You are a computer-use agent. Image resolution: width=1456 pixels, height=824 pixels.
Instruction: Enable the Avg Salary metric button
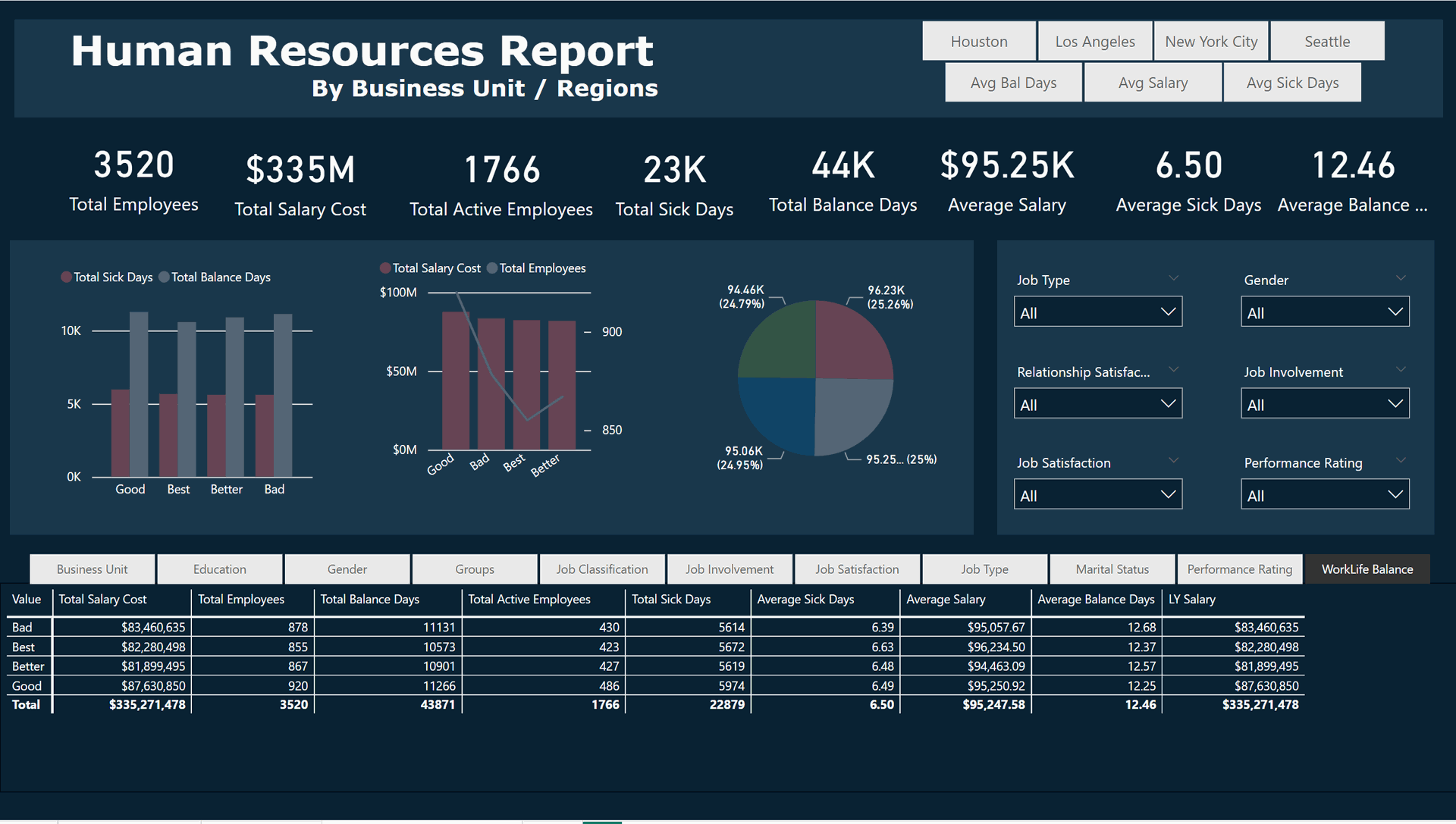coord(1152,82)
